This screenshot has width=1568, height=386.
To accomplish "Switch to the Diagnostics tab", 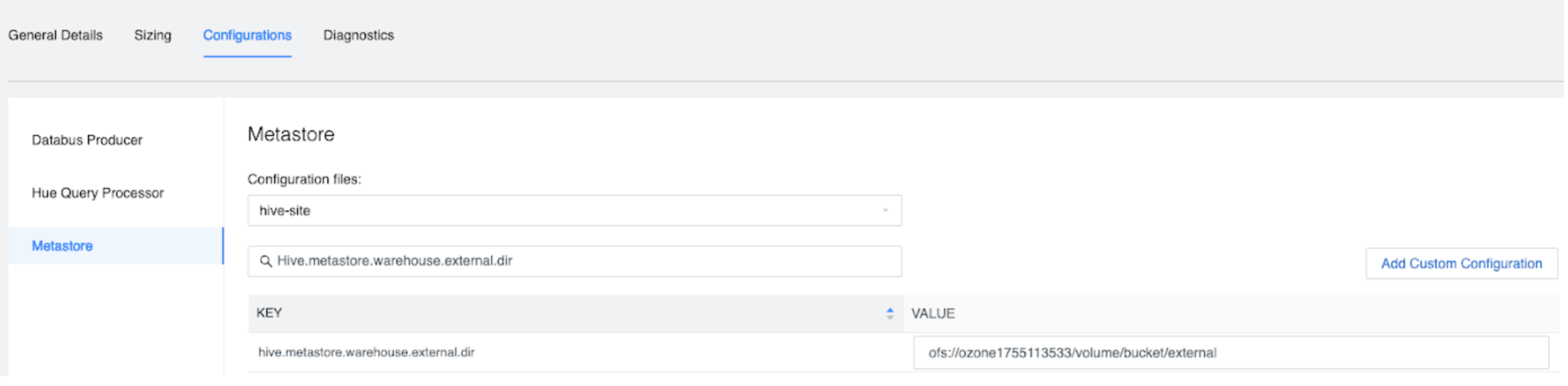I will tap(359, 35).
